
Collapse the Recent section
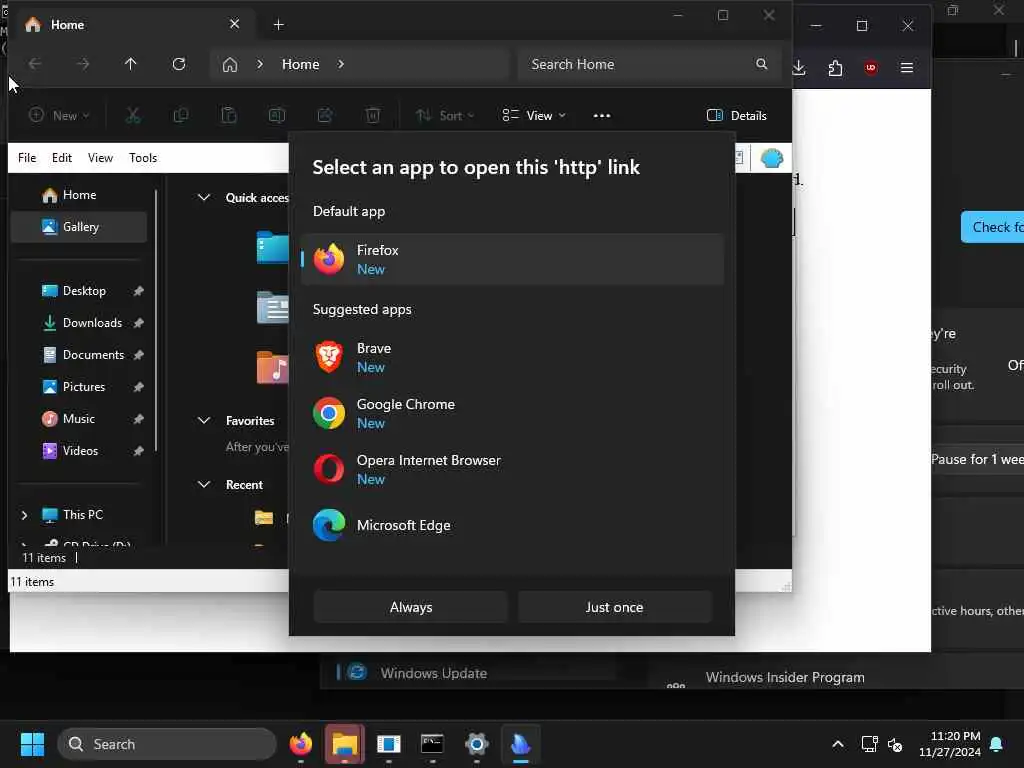204,485
